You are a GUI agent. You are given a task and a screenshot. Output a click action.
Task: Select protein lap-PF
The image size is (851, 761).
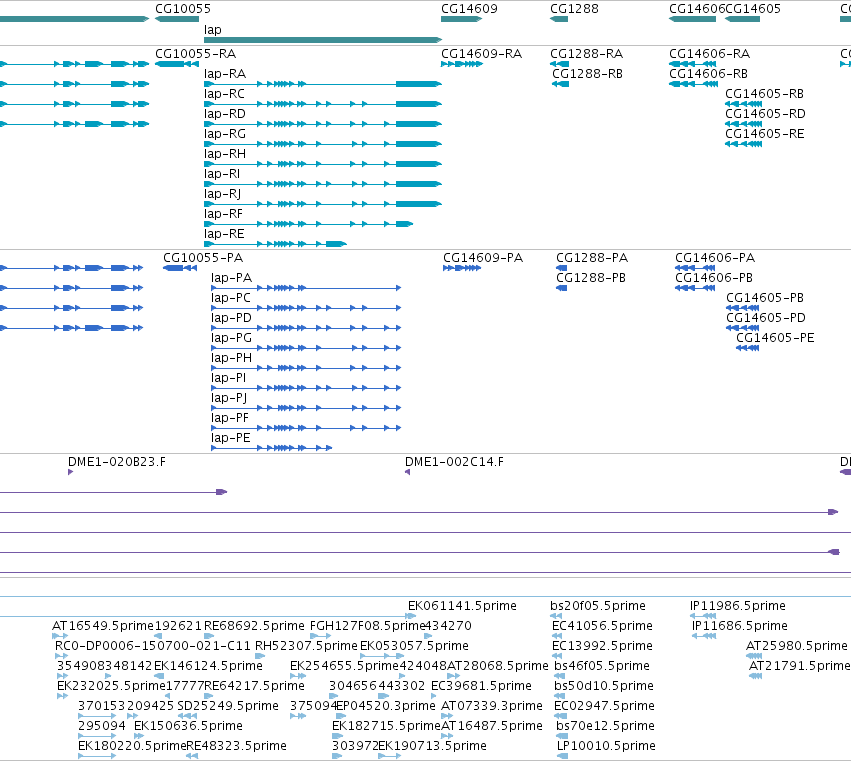pos(230,418)
